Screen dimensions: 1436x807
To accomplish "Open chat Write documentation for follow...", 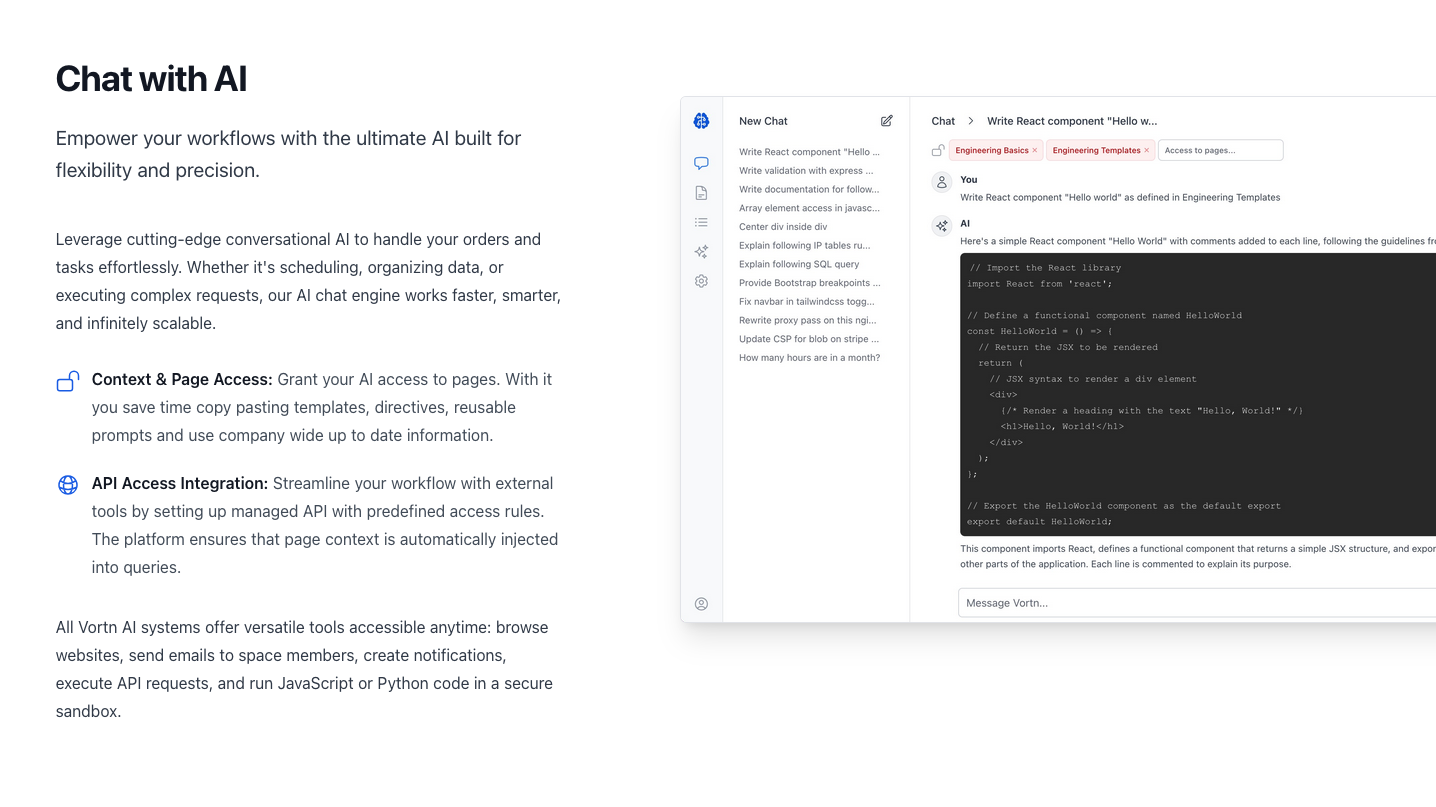I will point(809,189).
